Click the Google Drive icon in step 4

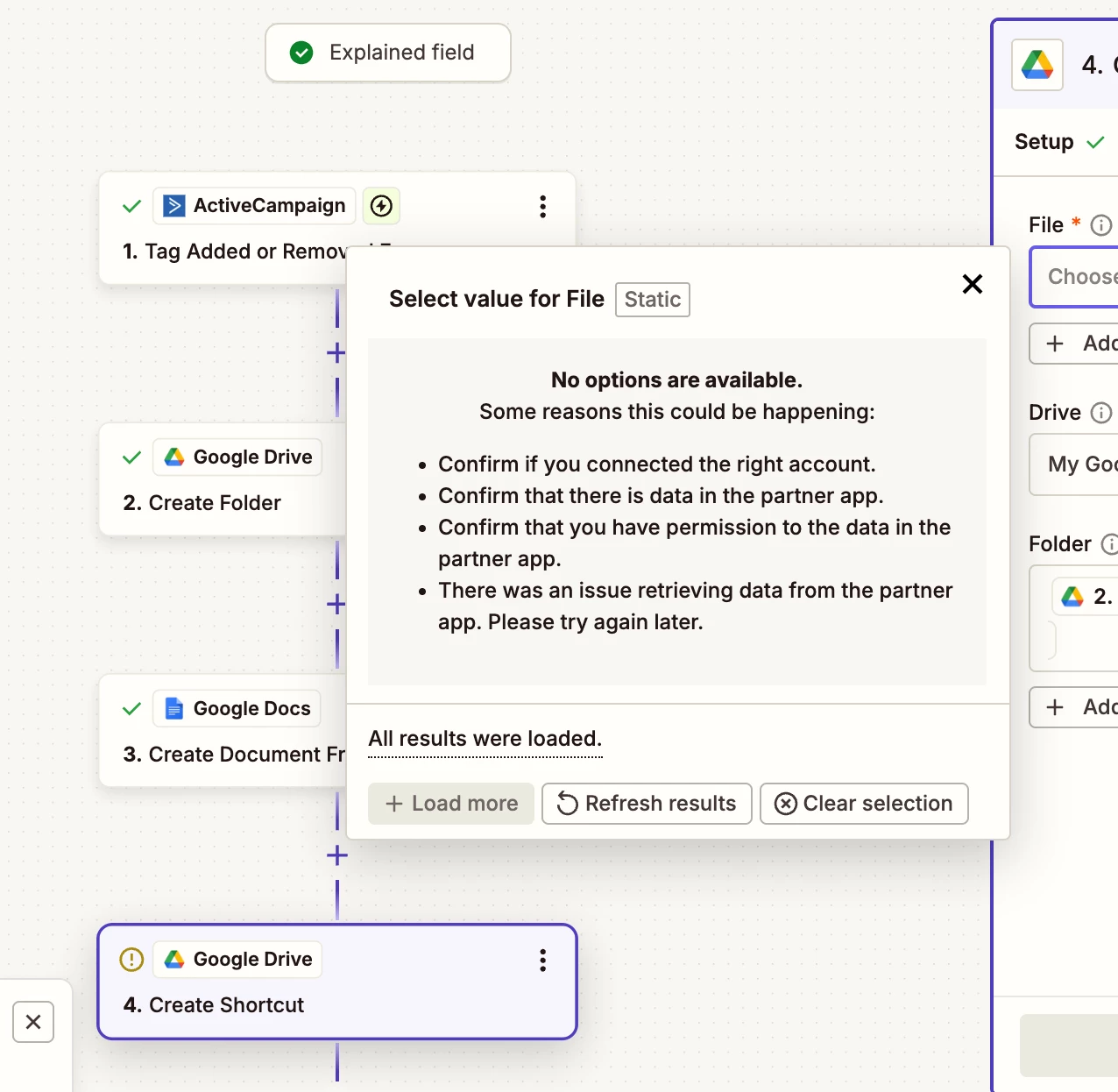[174, 960]
